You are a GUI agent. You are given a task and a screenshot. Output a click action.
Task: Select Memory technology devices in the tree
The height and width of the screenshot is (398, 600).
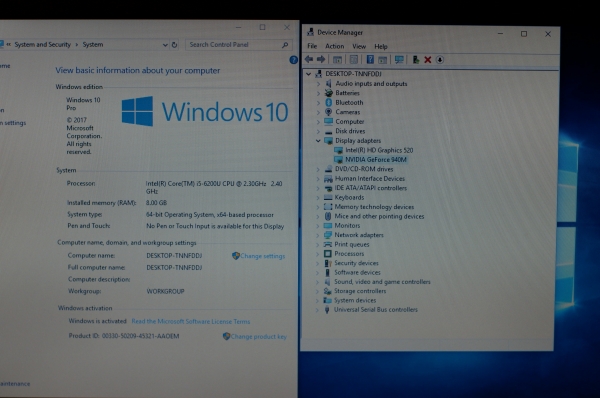(x=374, y=207)
